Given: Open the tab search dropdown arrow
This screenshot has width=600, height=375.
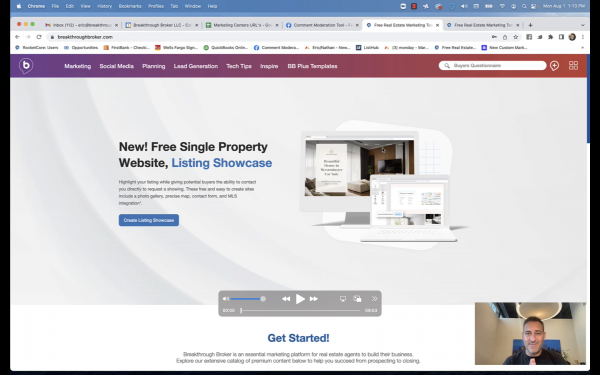Looking at the screenshot, I should pyautogui.click(x=582, y=25).
